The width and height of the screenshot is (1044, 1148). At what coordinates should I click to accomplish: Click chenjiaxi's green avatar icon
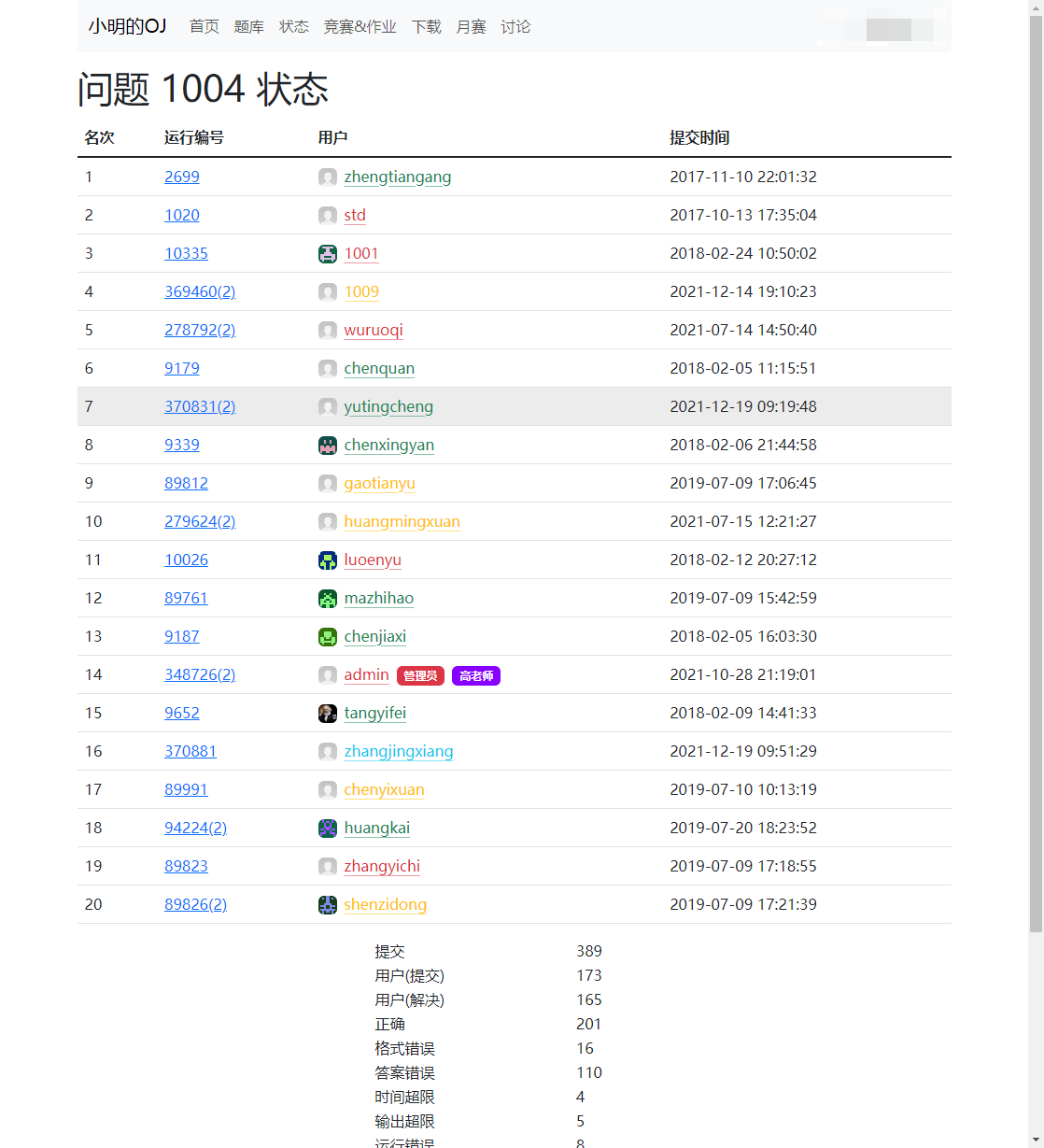click(327, 637)
